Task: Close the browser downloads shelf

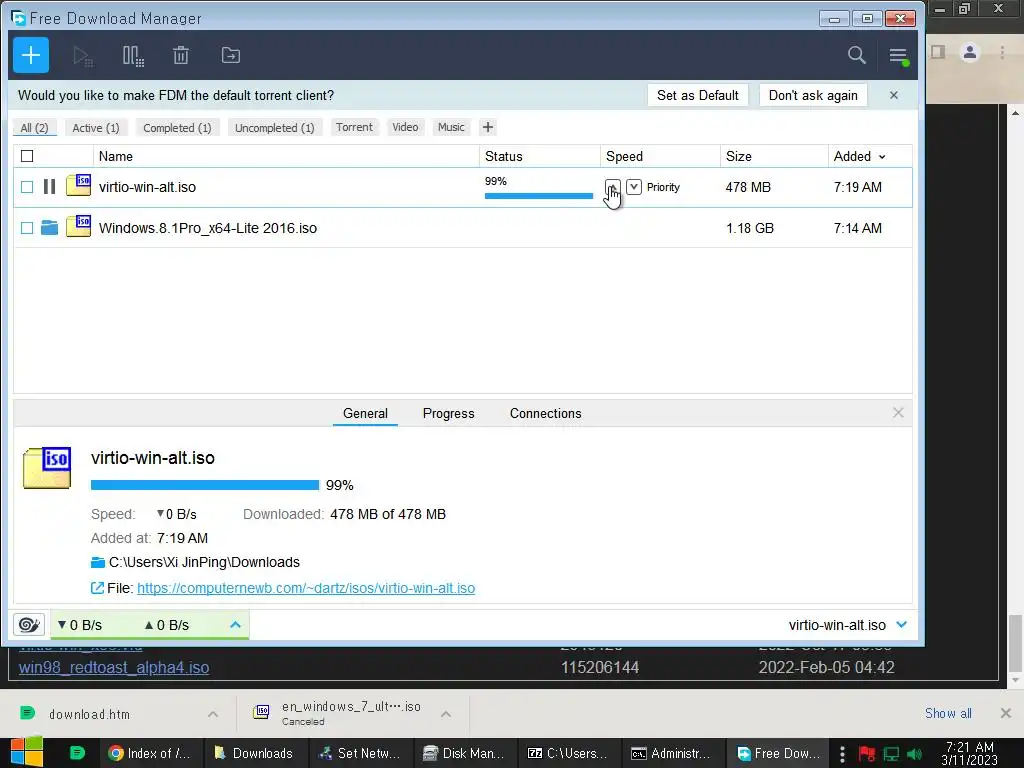Action: [1006, 713]
